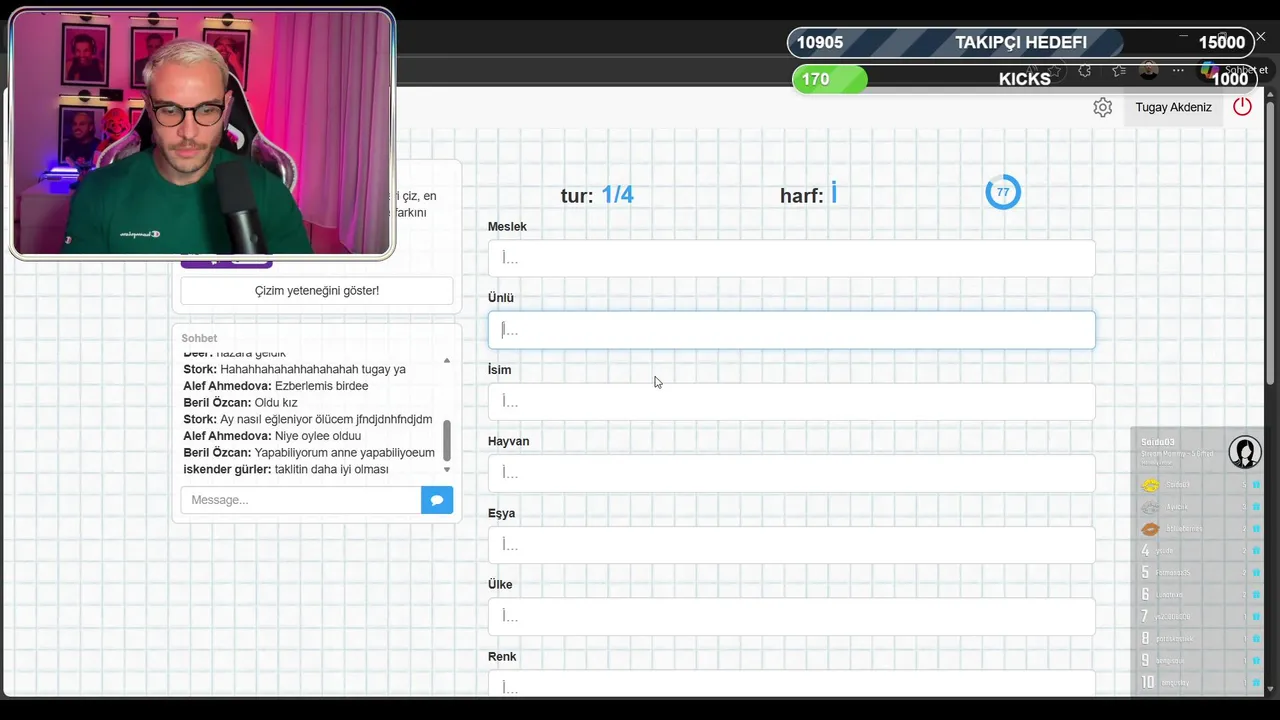Click Beril Özcan's message 'Oldu kız'
The height and width of the screenshot is (720, 1280).
tap(276, 403)
